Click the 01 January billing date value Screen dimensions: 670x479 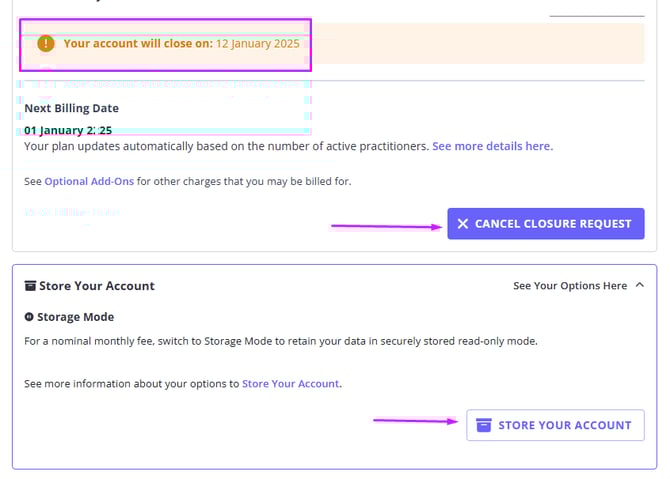tap(68, 130)
